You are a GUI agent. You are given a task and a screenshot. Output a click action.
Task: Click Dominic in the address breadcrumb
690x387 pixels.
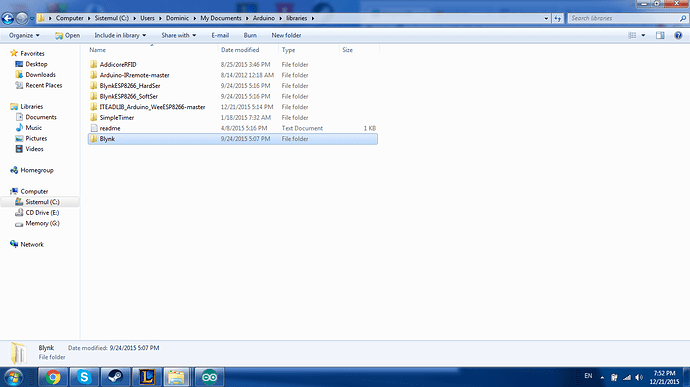pos(177,18)
